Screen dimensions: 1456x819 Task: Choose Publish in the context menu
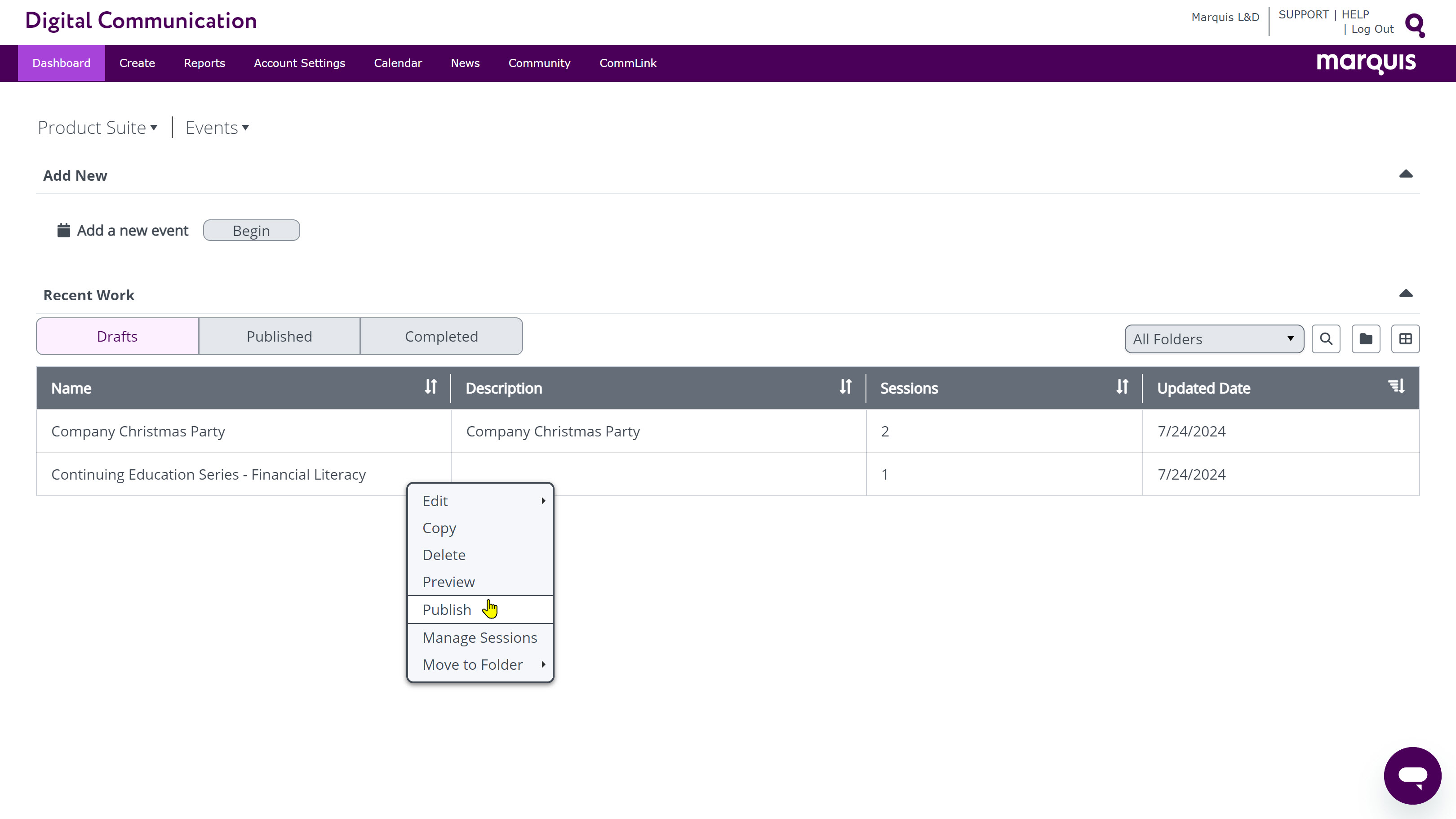click(447, 610)
